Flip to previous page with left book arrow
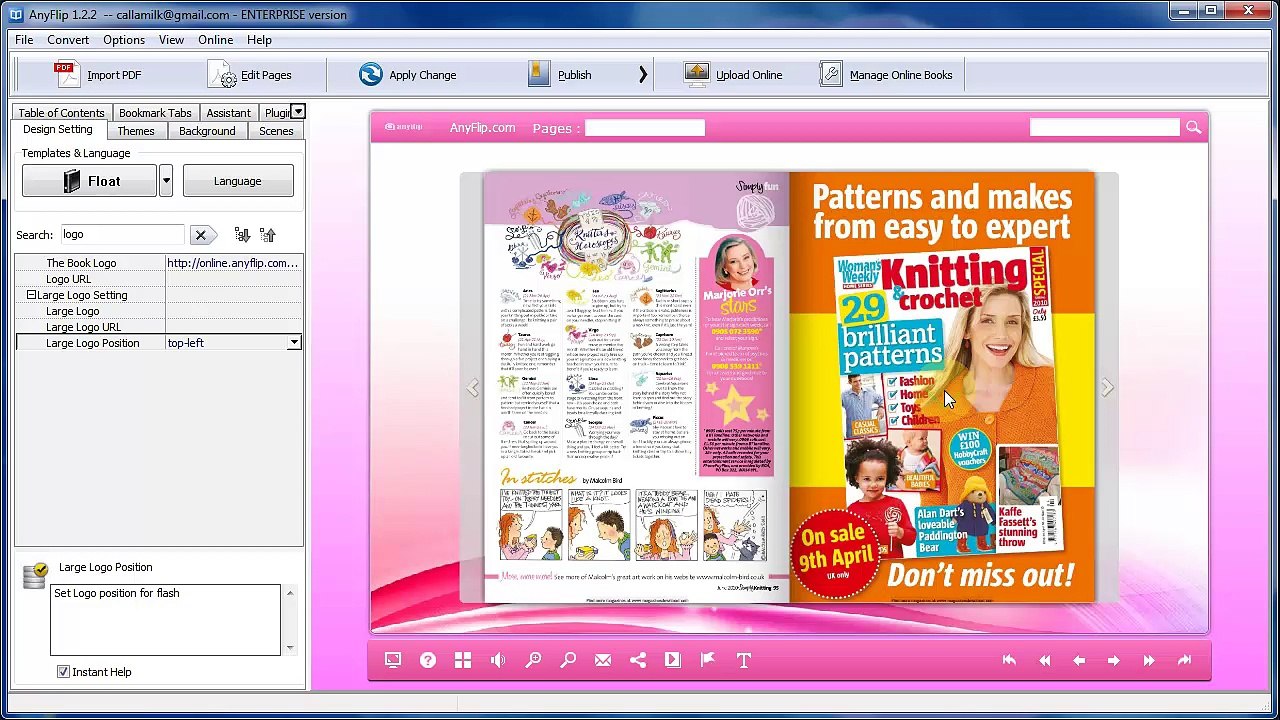This screenshot has height=720, width=1280. (472, 388)
